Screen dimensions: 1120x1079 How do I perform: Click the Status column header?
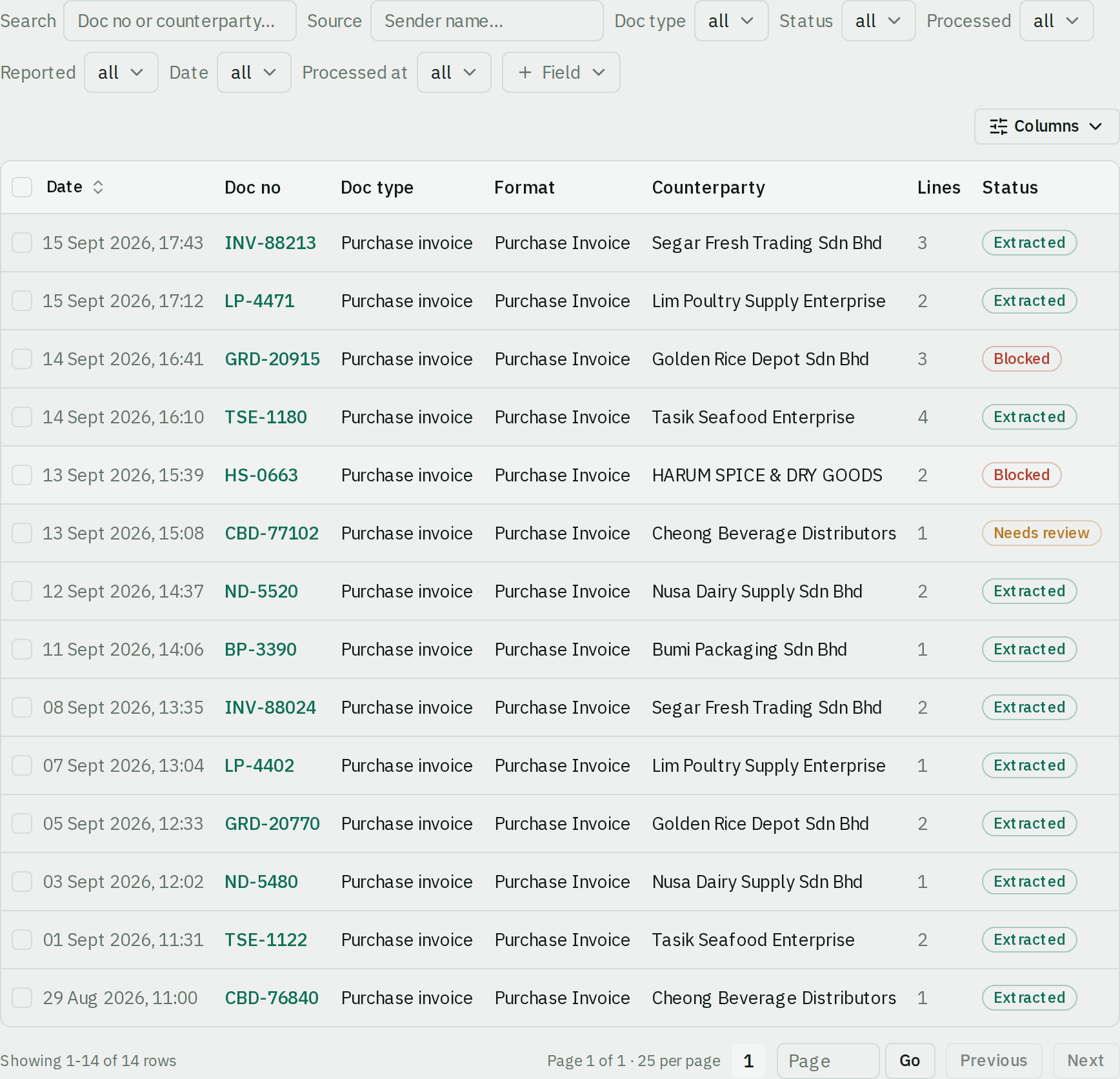click(1010, 188)
